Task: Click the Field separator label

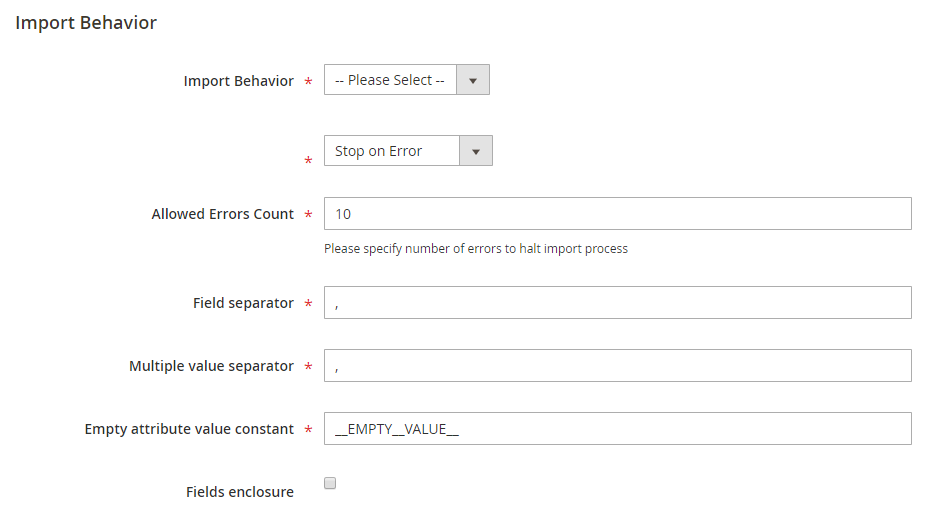Action: (x=243, y=303)
